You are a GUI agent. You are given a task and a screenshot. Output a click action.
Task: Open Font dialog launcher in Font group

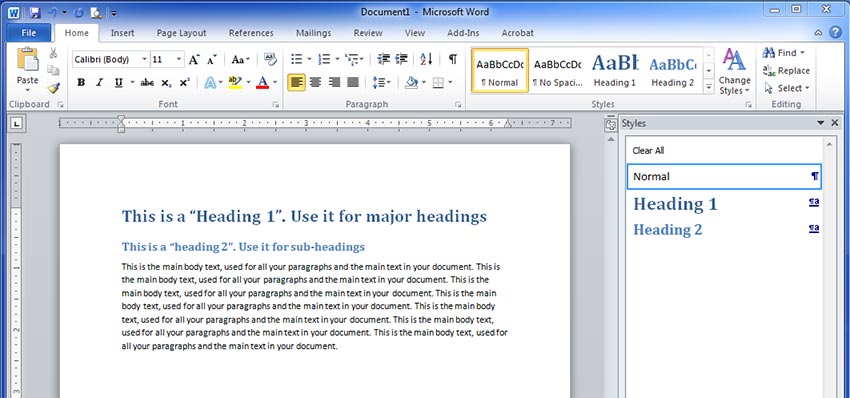coord(275,104)
